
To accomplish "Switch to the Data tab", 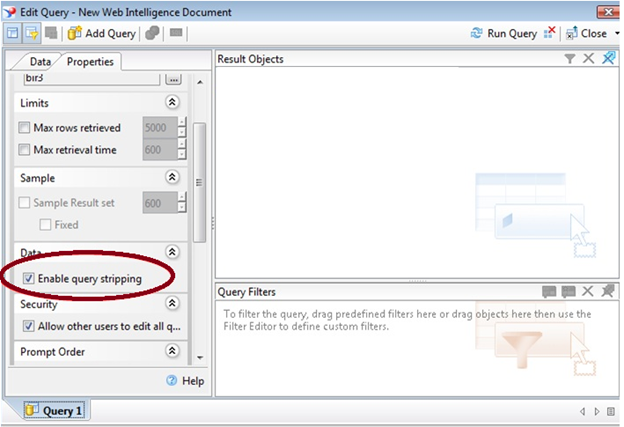I will (40, 62).
